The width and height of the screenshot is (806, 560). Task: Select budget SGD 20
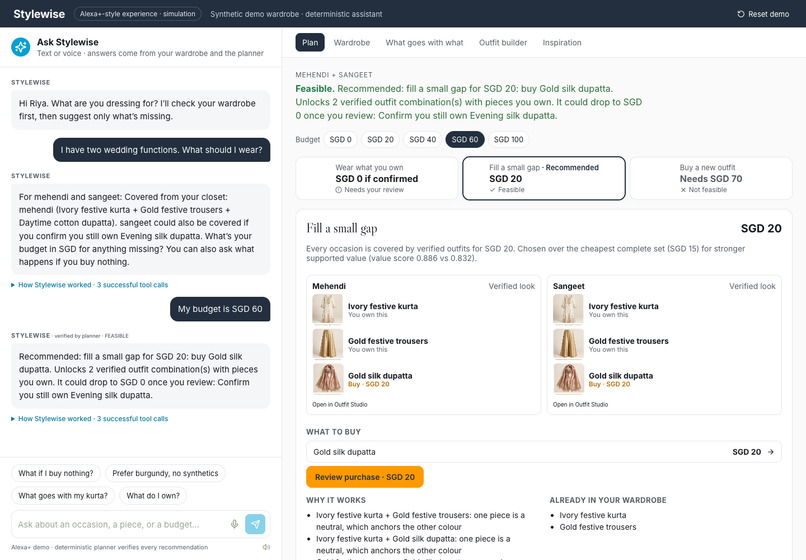[380, 139]
